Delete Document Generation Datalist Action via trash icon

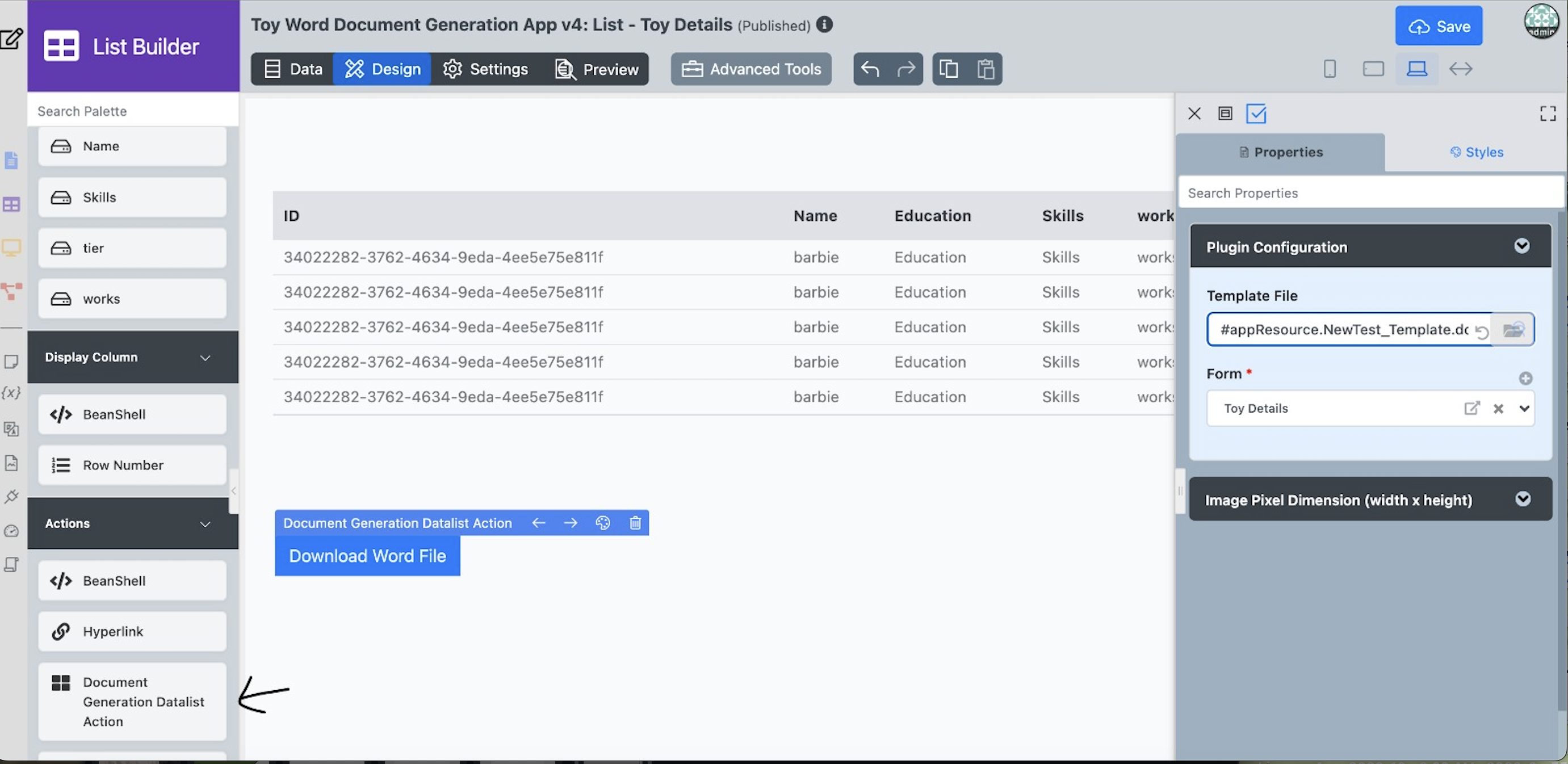pos(635,523)
